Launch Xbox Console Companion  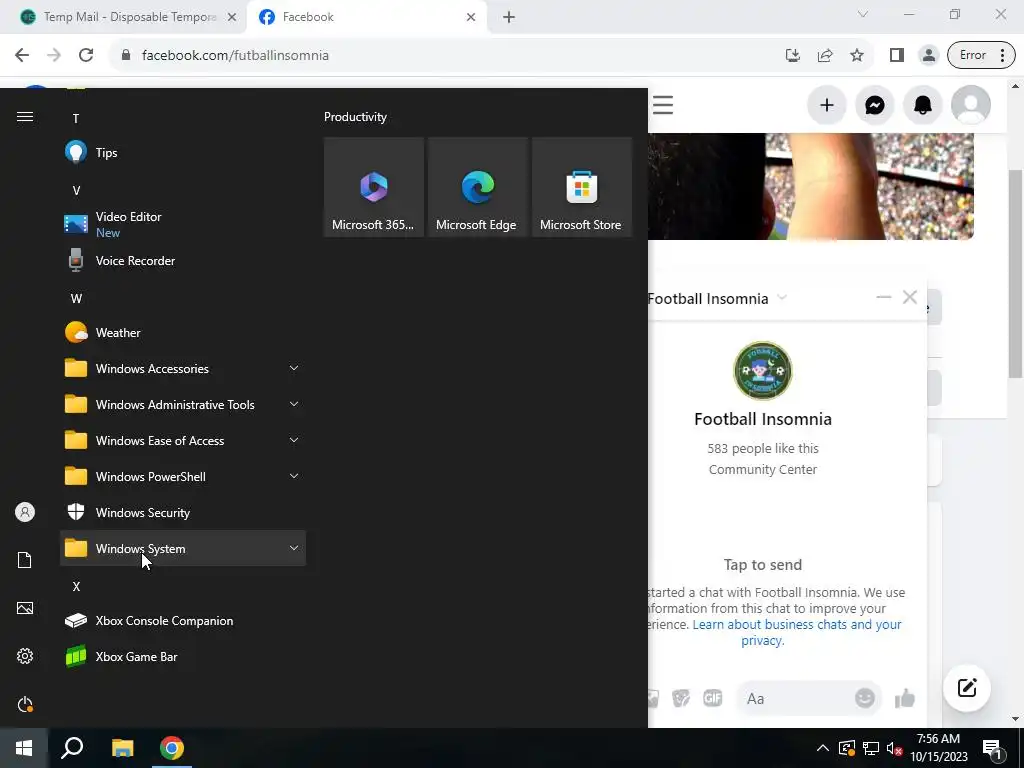[183, 620]
